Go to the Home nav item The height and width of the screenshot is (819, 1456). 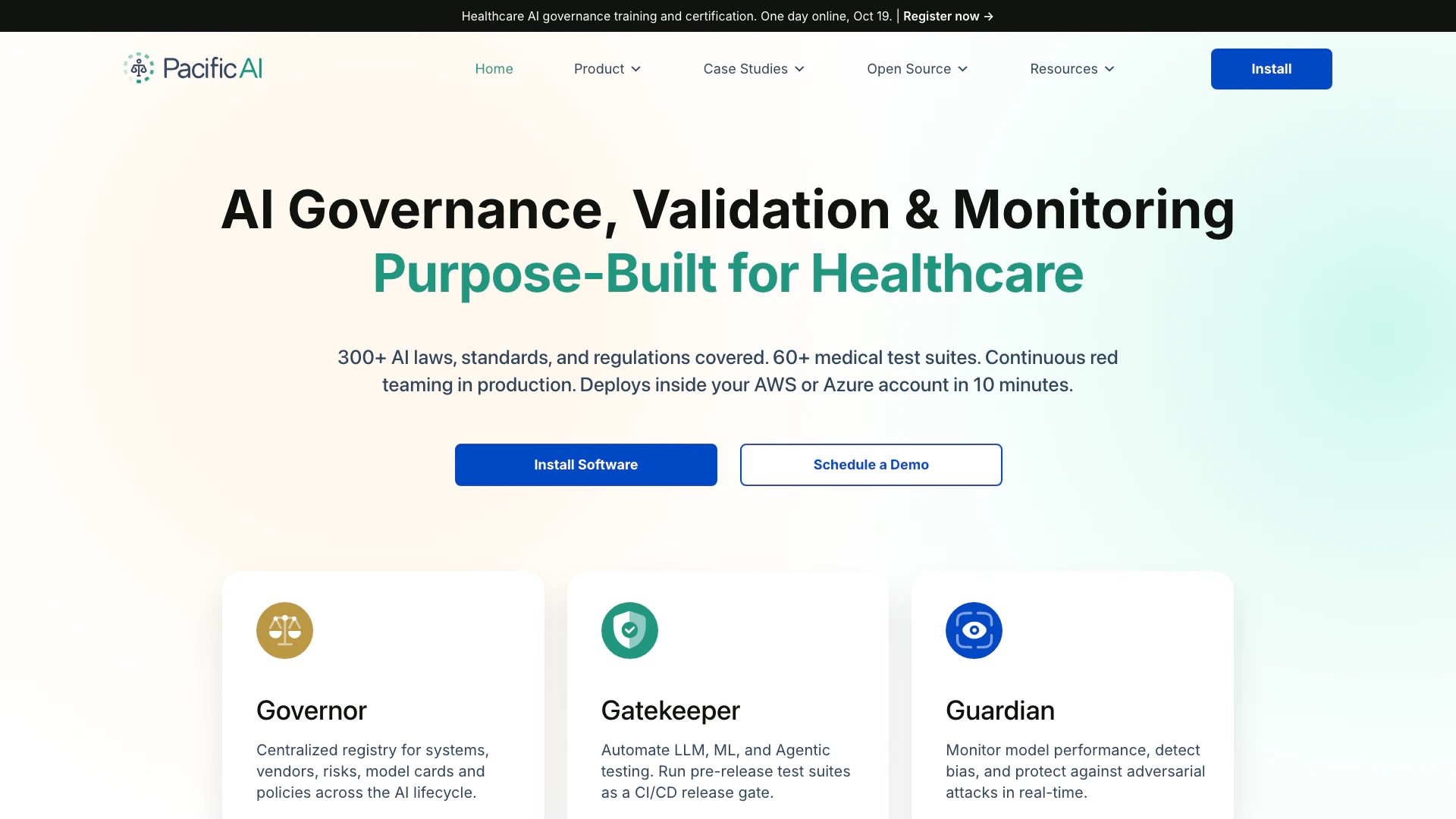(494, 69)
